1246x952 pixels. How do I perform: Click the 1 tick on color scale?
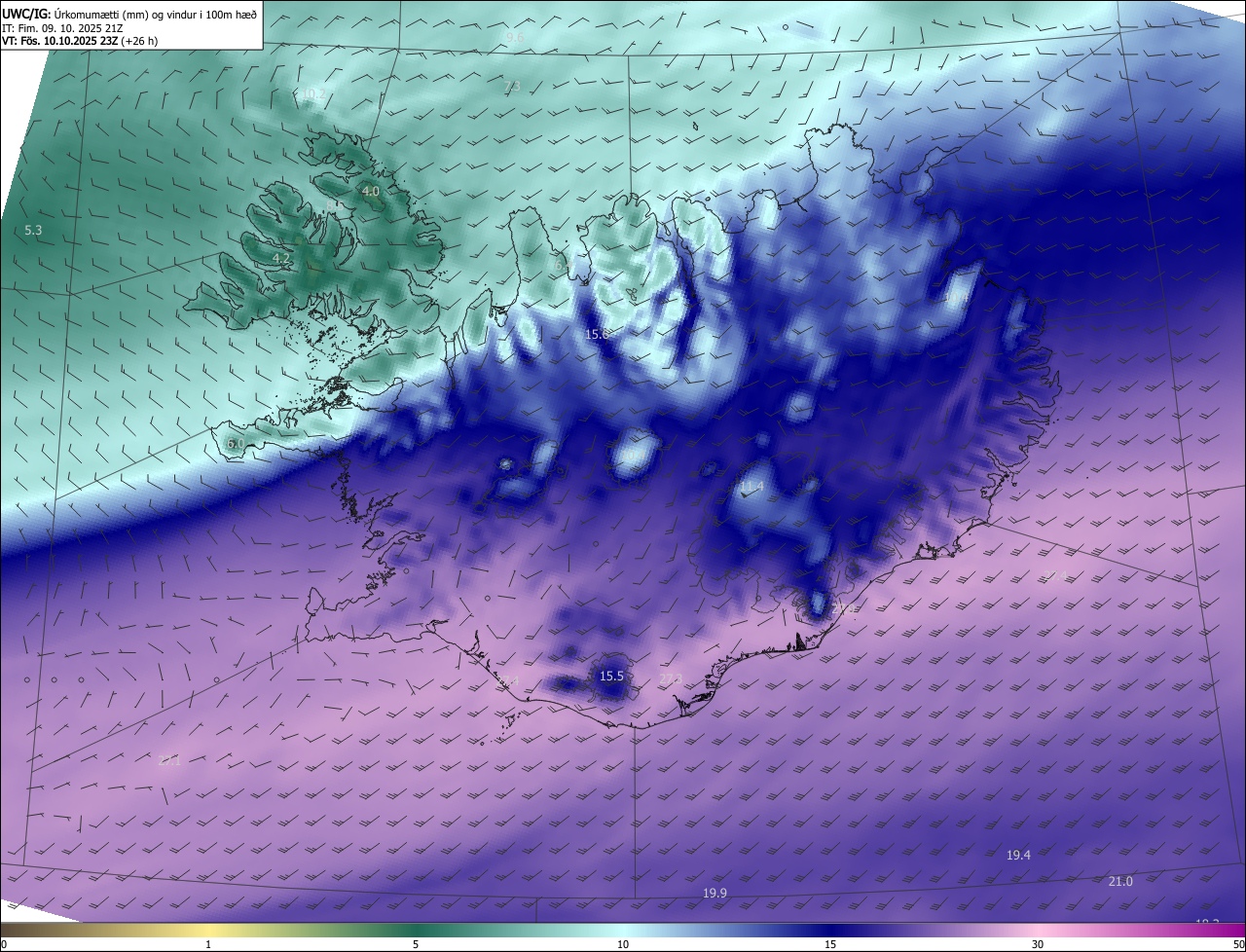pyautogui.click(x=208, y=944)
